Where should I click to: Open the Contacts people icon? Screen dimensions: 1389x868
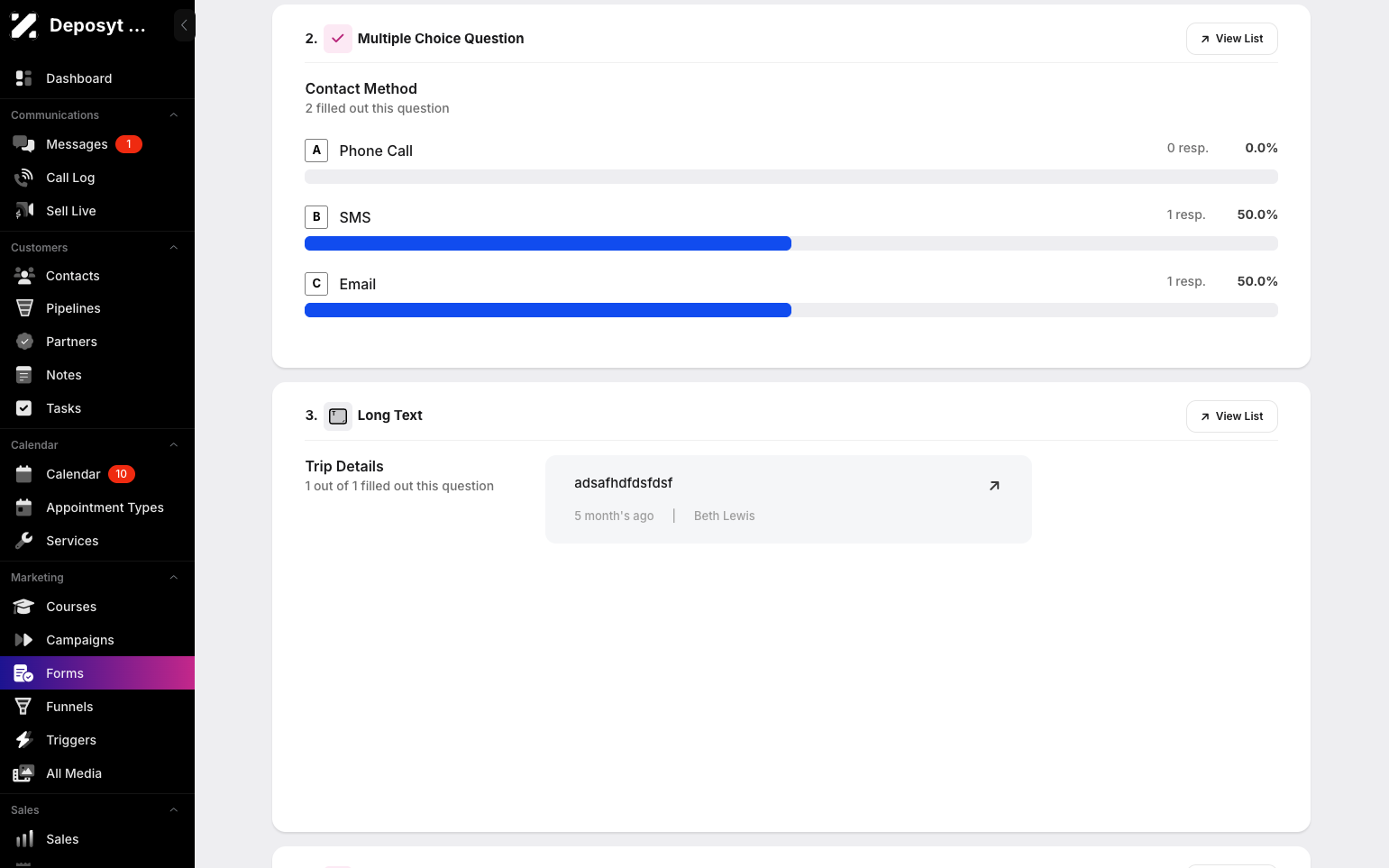[x=24, y=276]
